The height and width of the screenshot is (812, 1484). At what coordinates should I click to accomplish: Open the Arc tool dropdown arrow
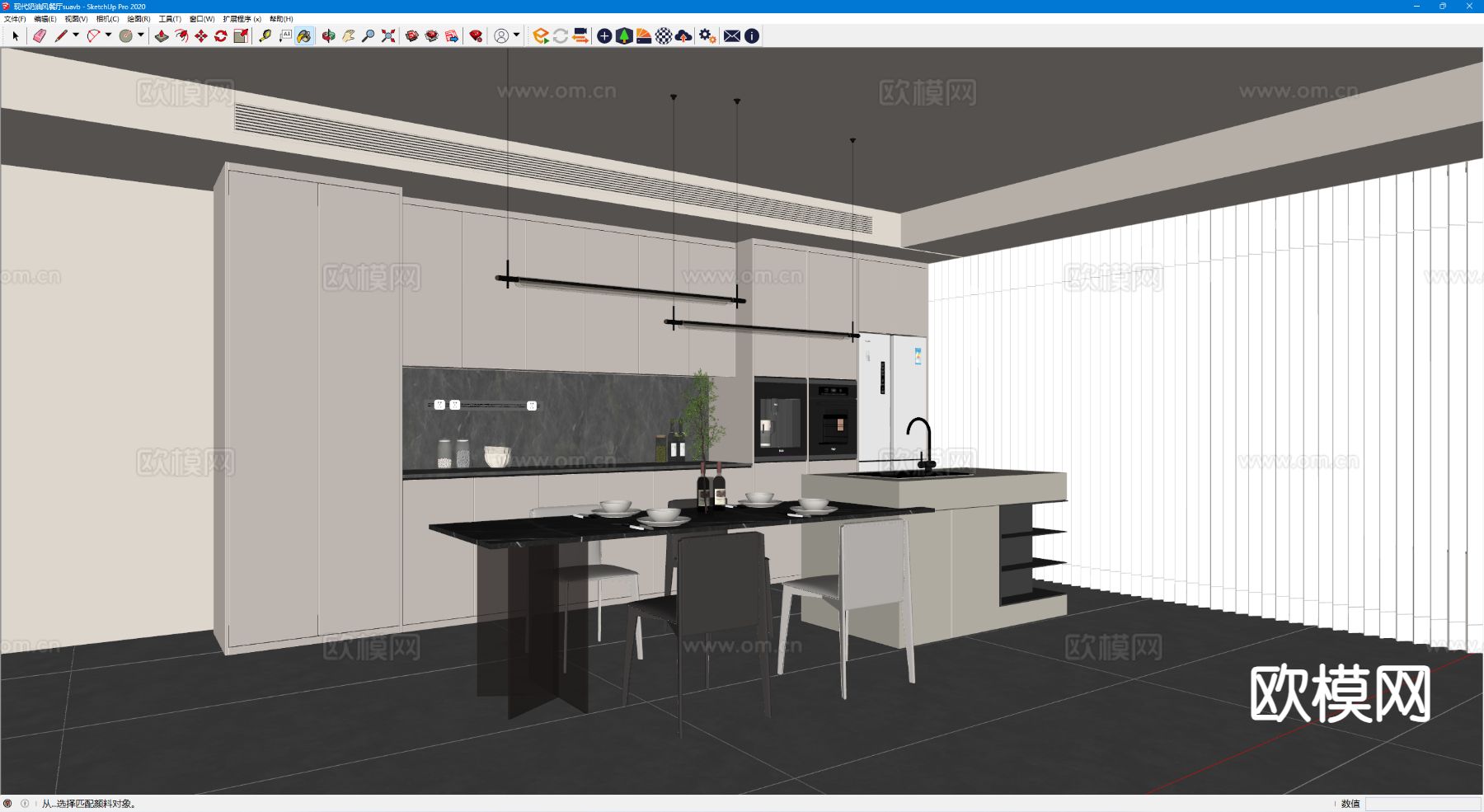click(108, 35)
